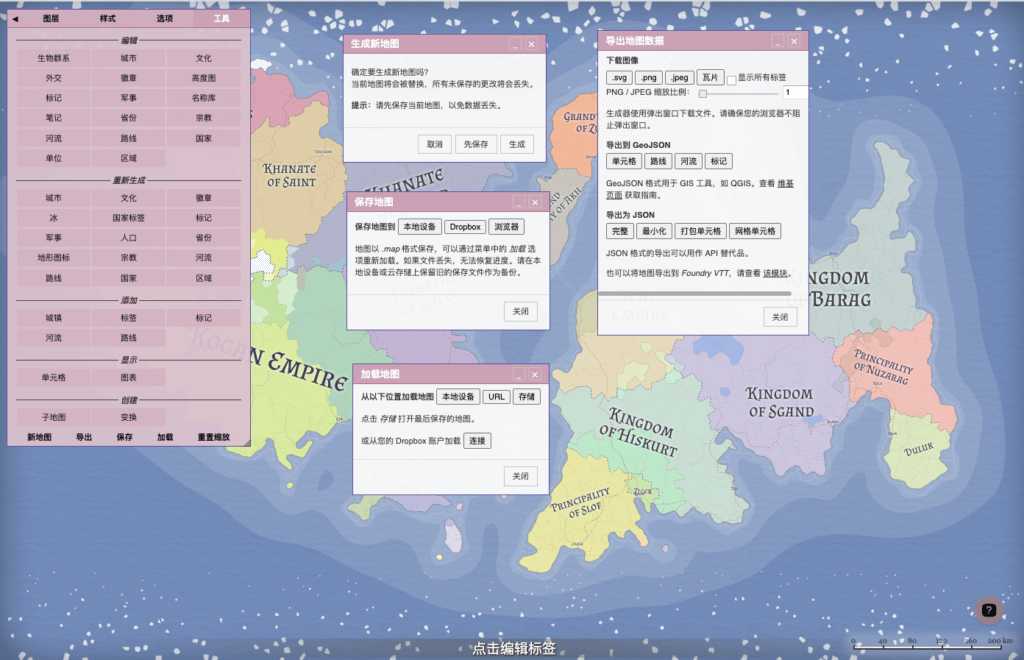Save the map to Dropbox
1024x660 pixels.
464,227
